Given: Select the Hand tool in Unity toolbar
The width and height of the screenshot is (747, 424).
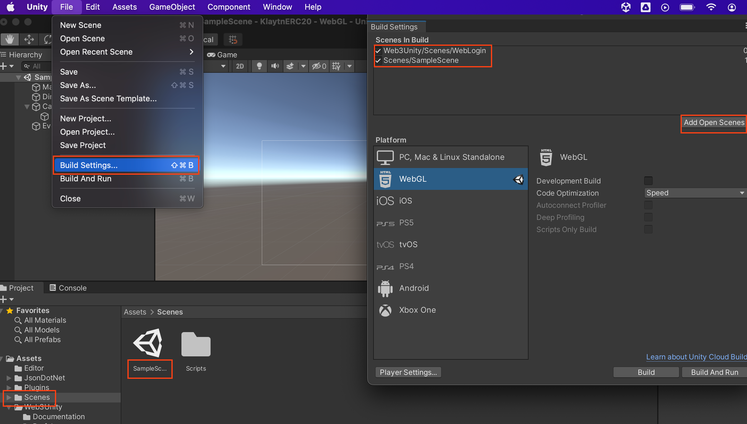Looking at the screenshot, I should pos(10,40).
